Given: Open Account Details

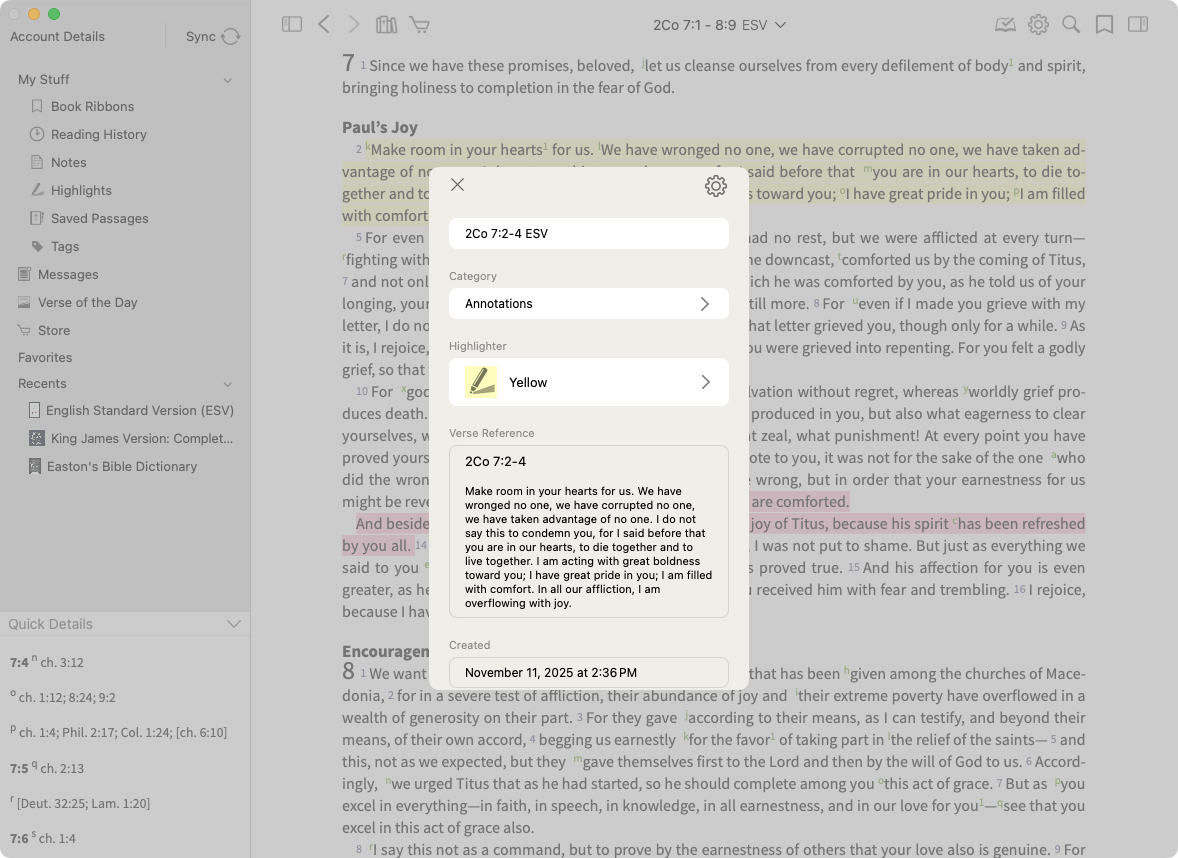Looking at the screenshot, I should point(57,37).
